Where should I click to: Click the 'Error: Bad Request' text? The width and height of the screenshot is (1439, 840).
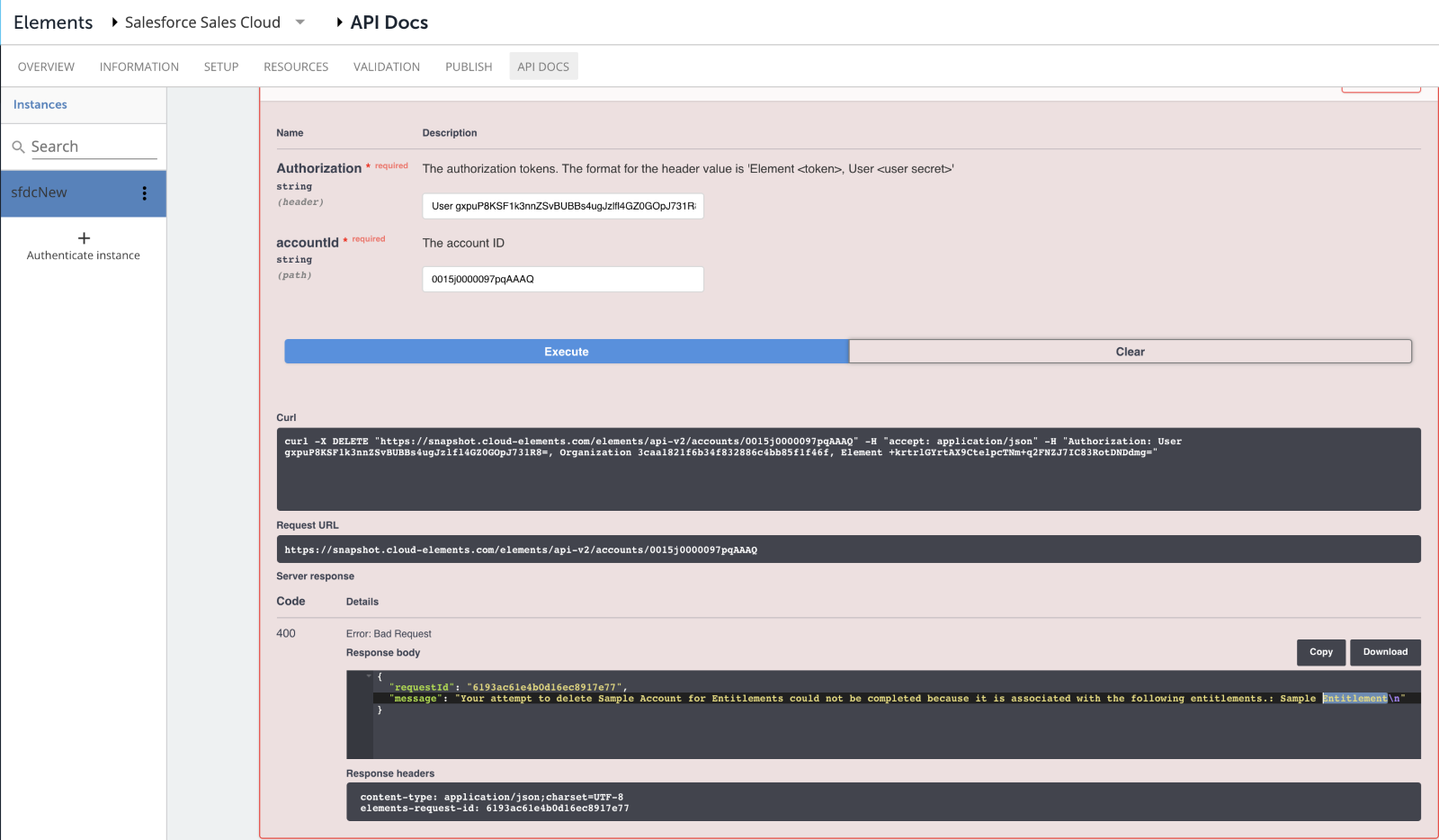(x=389, y=634)
